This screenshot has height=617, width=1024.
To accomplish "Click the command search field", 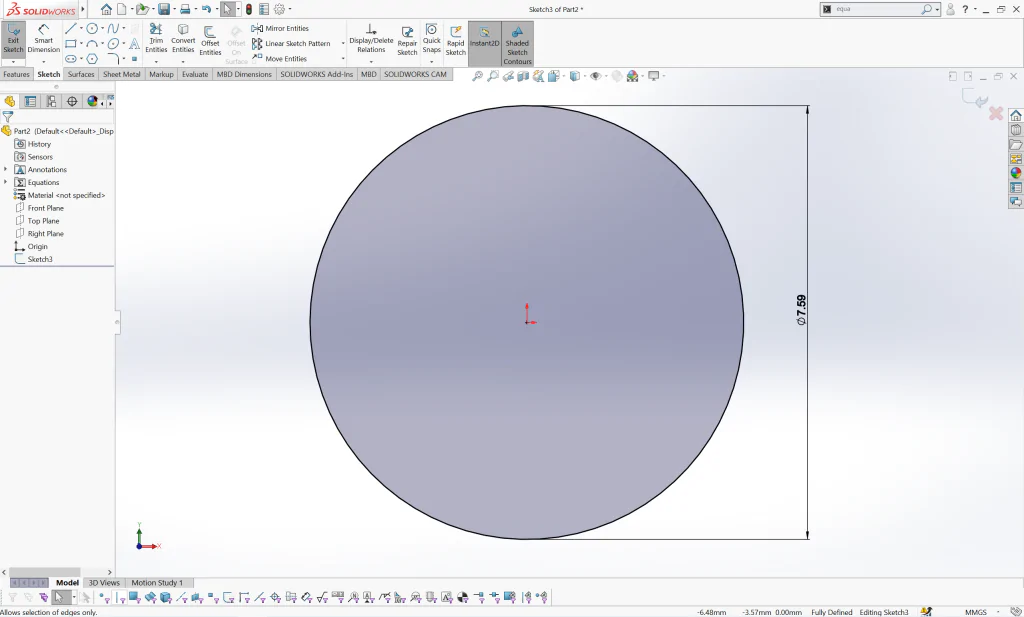I will 877,9.
